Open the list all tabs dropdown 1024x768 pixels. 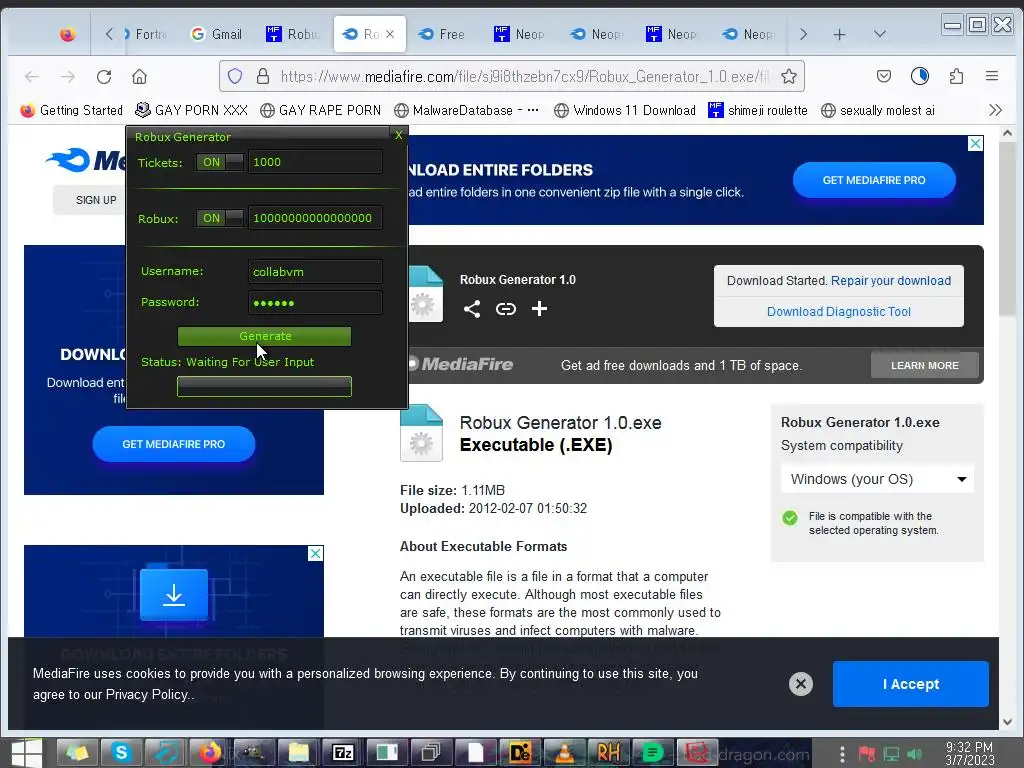(x=880, y=34)
